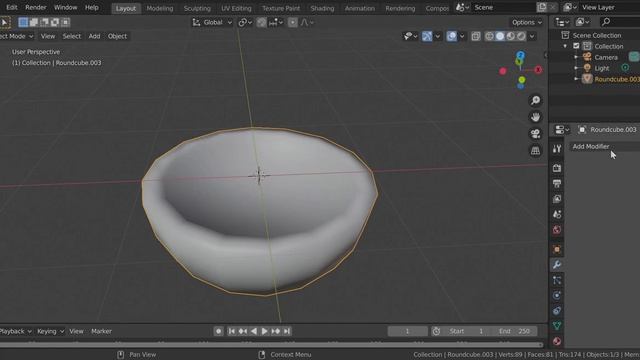
Task: Toggle show gizmo button
Action: pos(427,36)
